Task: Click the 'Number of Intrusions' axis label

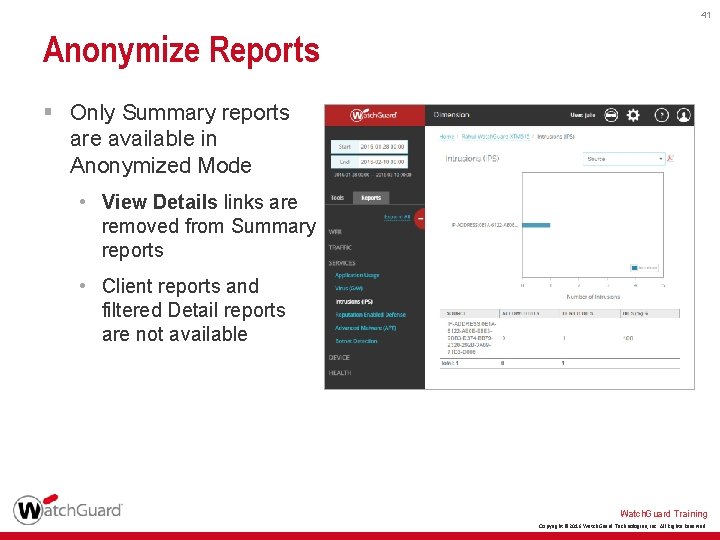Action: tap(593, 297)
